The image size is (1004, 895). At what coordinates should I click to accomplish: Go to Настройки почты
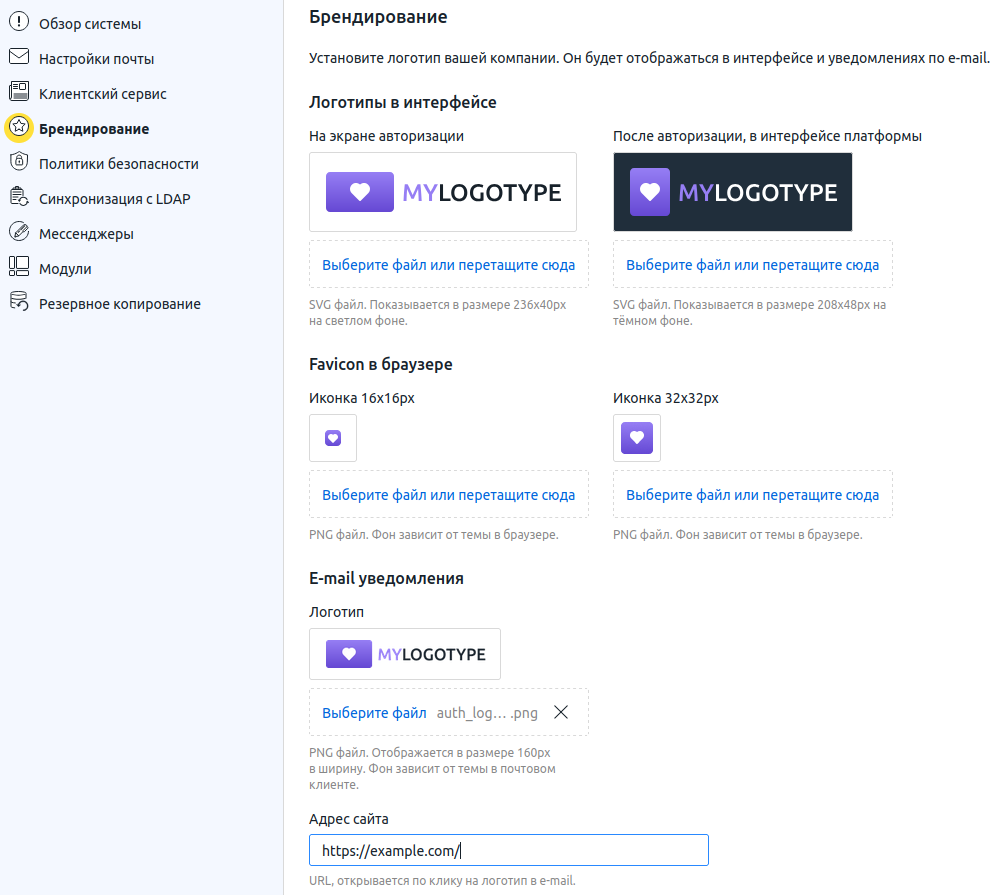tap(96, 59)
